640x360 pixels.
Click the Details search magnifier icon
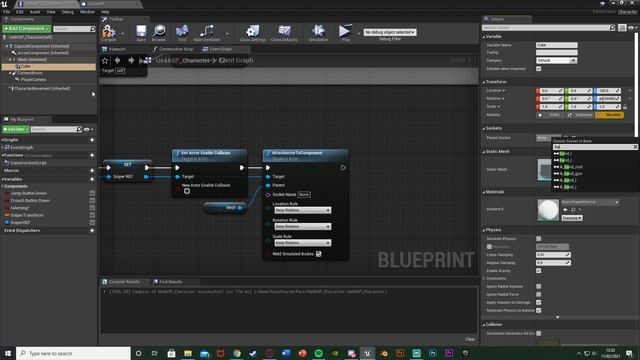point(612,28)
